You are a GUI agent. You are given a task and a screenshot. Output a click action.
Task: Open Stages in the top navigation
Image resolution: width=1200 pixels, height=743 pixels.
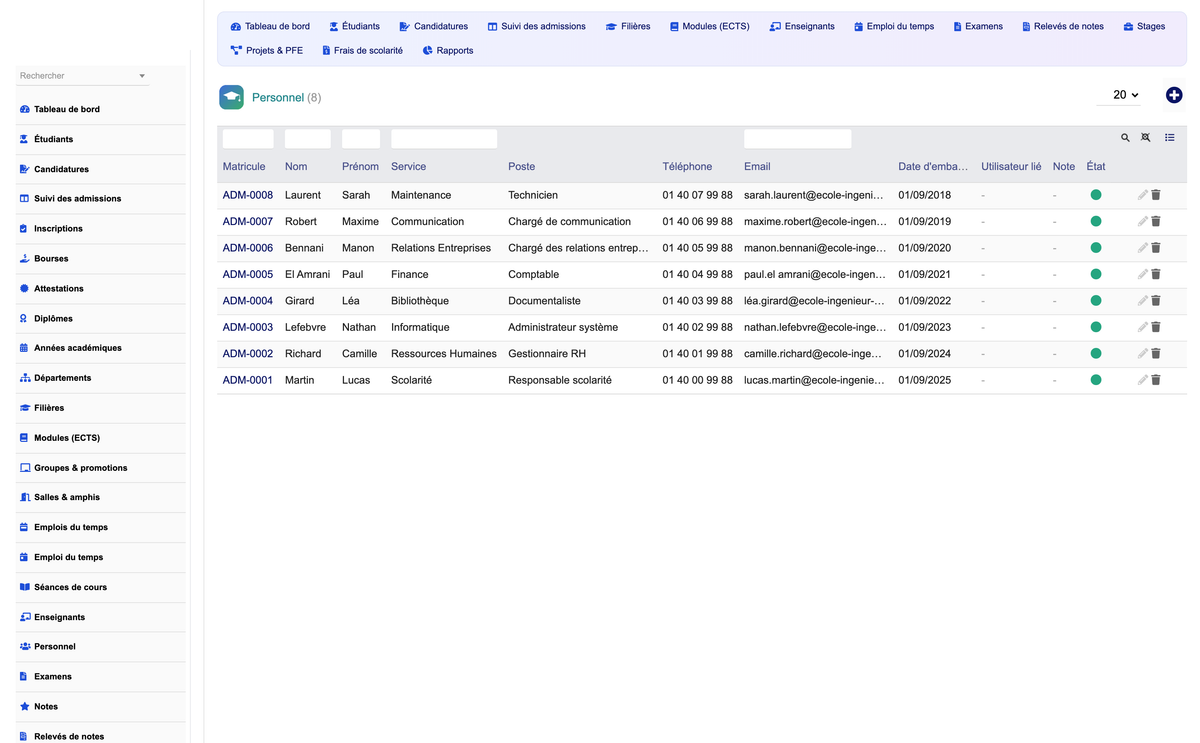pos(1144,26)
